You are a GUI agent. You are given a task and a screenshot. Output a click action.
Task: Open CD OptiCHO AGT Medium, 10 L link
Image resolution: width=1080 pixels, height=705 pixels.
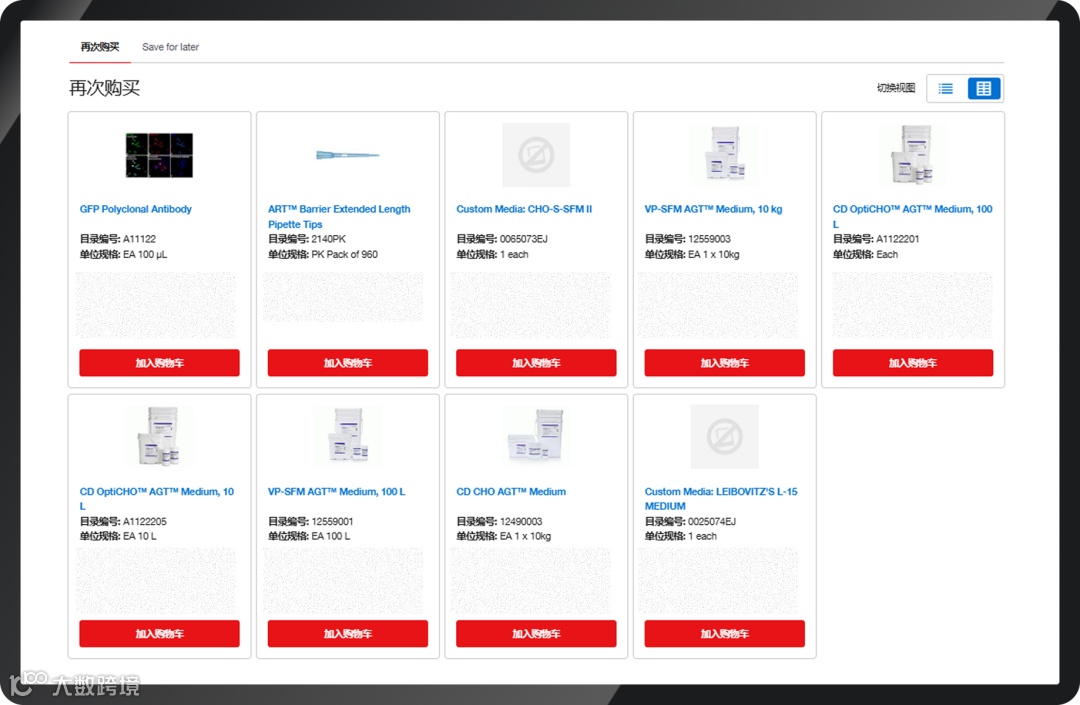(x=156, y=498)
